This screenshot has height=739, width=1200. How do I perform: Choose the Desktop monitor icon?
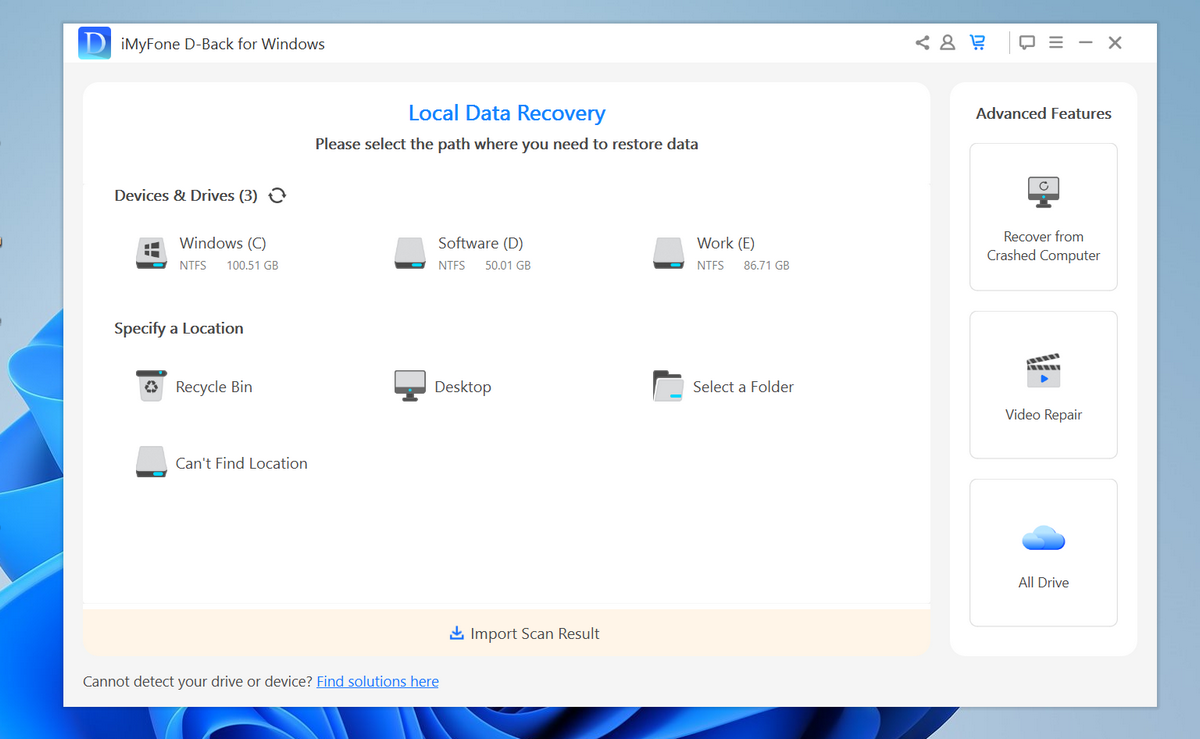(410, 386)
